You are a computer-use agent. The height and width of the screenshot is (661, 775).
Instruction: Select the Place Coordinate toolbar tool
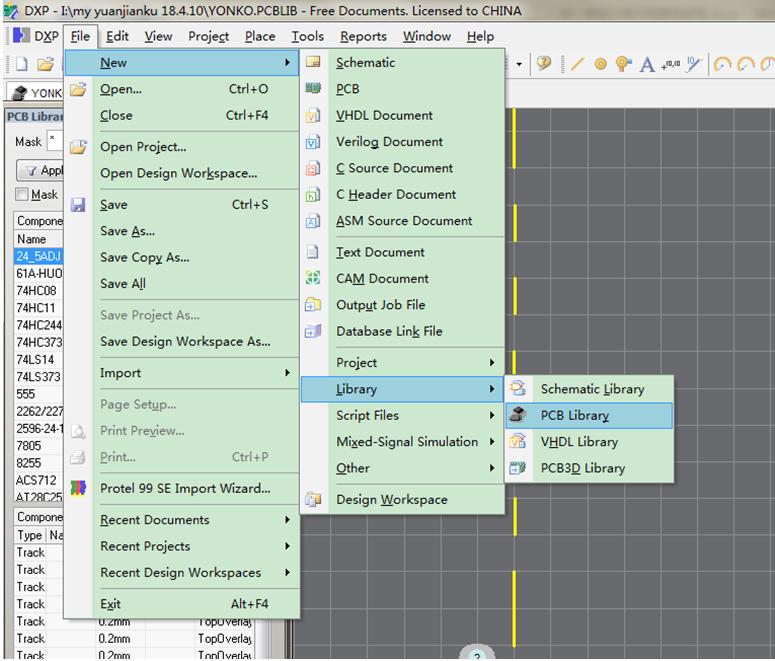coord(671,64)
